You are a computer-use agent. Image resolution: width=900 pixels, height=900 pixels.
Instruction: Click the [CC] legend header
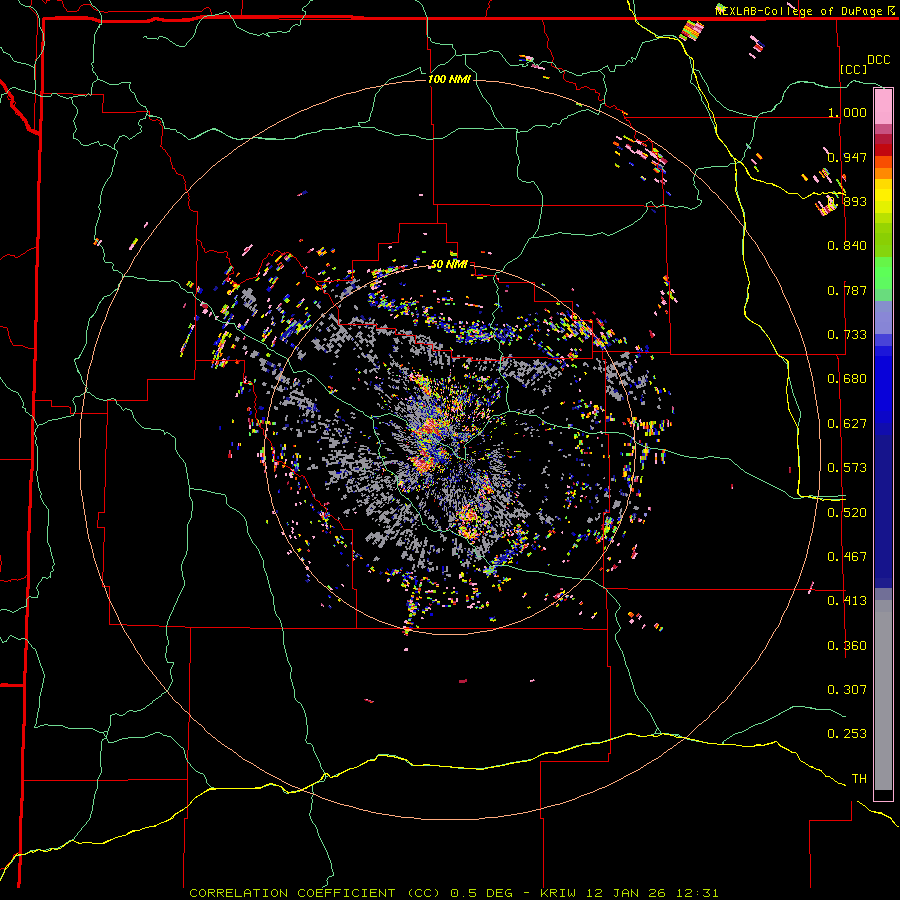(854, 69)
